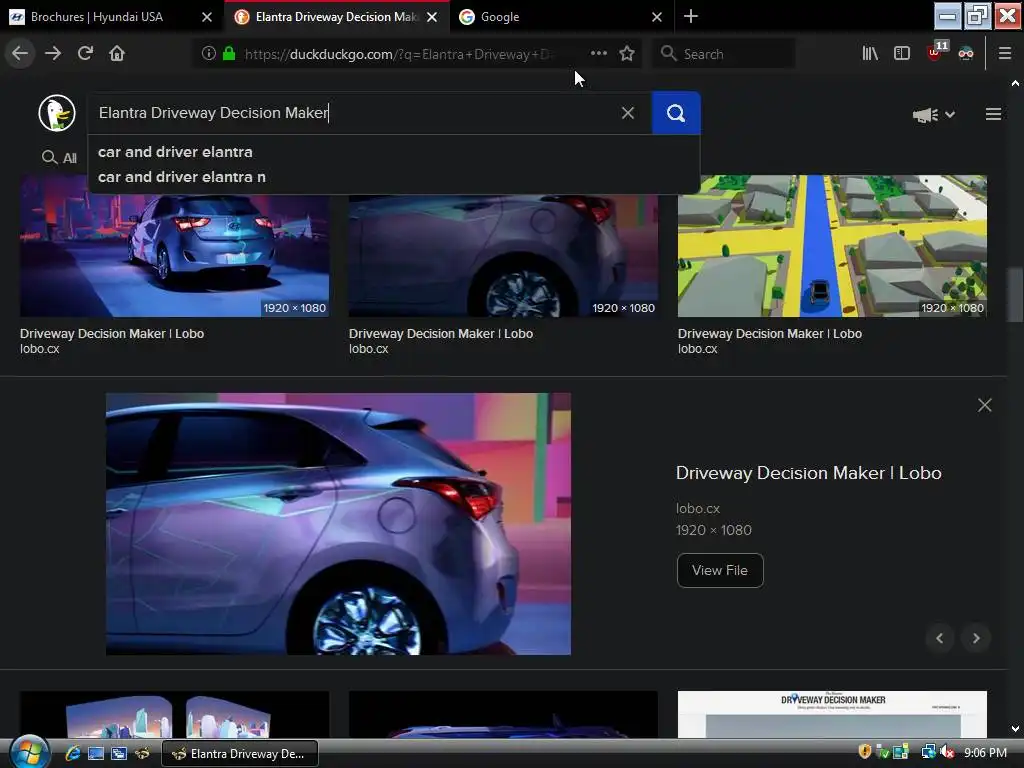
Task: Click page scrollbar up arrow
Action: click(x=1015, y=83)
